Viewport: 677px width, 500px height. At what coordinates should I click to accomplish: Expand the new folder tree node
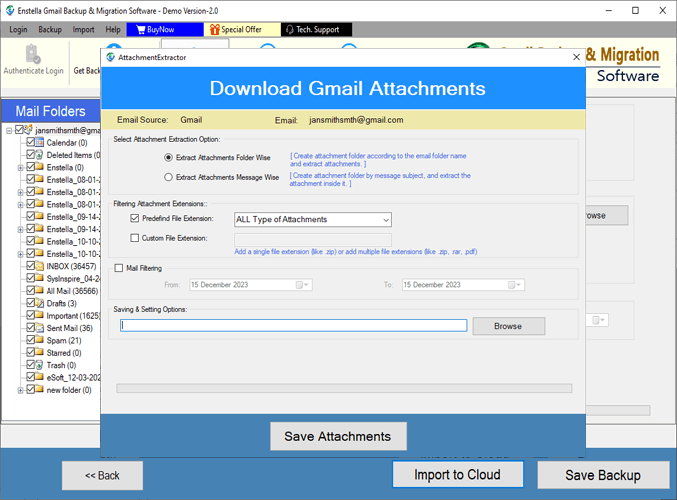click(x=20, y=390)
